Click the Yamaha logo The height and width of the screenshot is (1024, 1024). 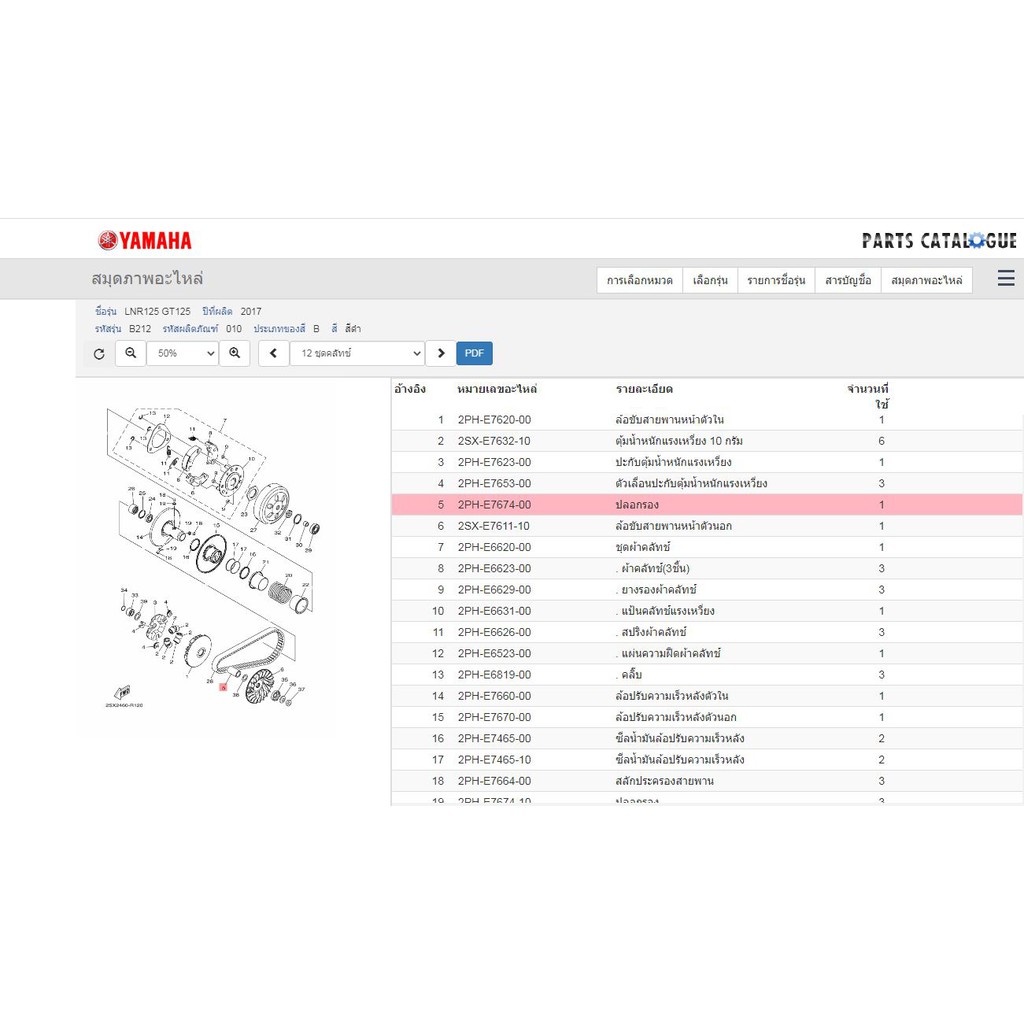pyautogui.click(x=145, y=240)
